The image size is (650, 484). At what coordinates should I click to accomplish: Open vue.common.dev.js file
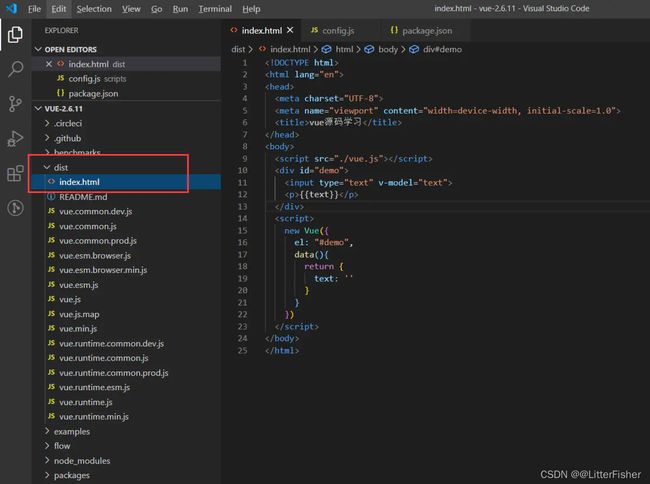point(95,211)
